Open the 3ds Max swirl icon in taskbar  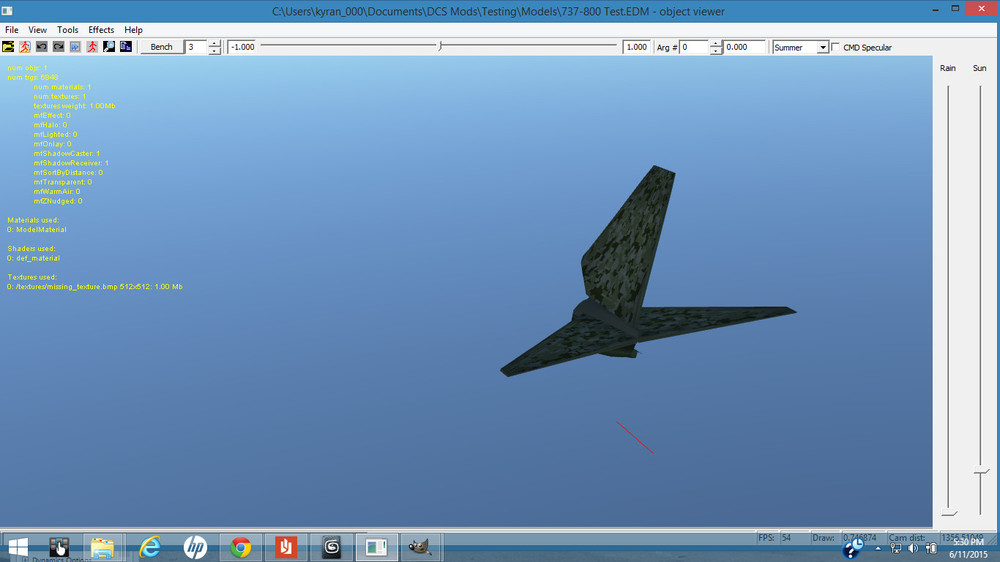coord(332,547)
